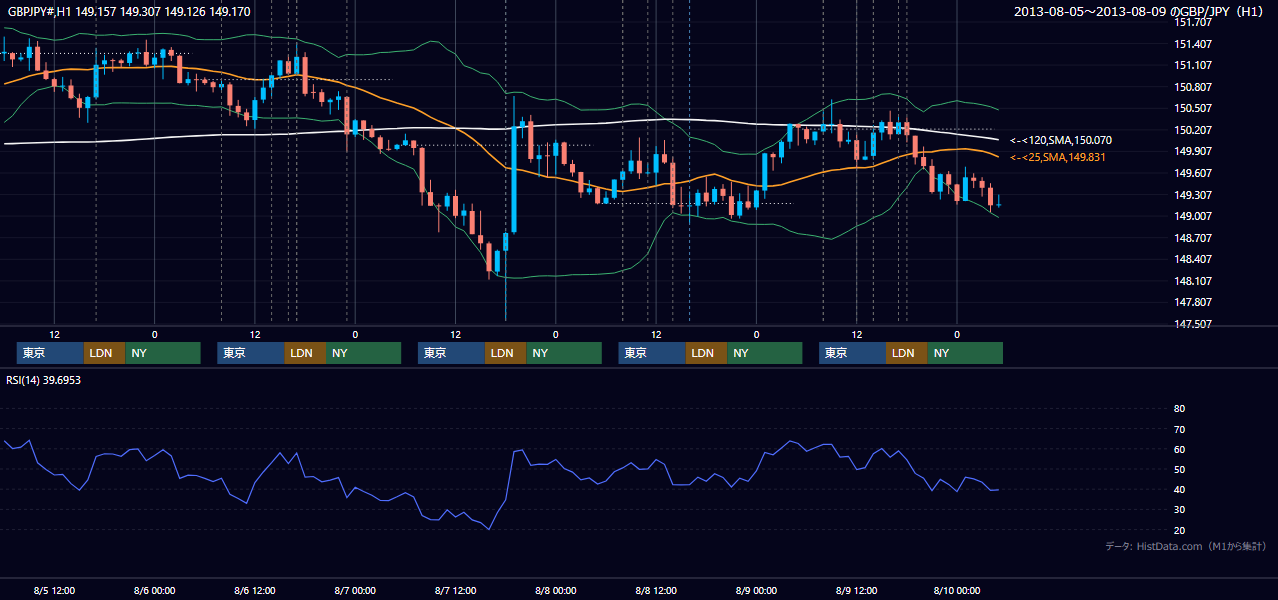Click the leftmost NY session box

162,353
